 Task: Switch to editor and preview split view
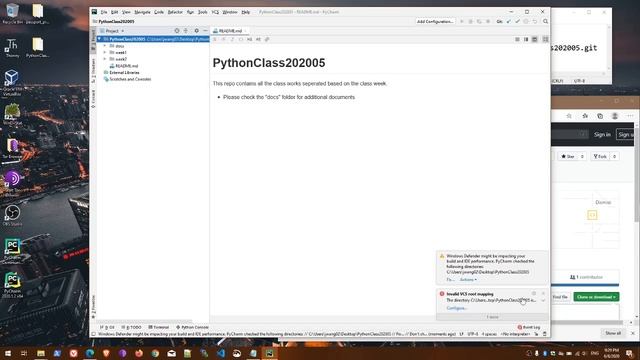pos(526,40)
